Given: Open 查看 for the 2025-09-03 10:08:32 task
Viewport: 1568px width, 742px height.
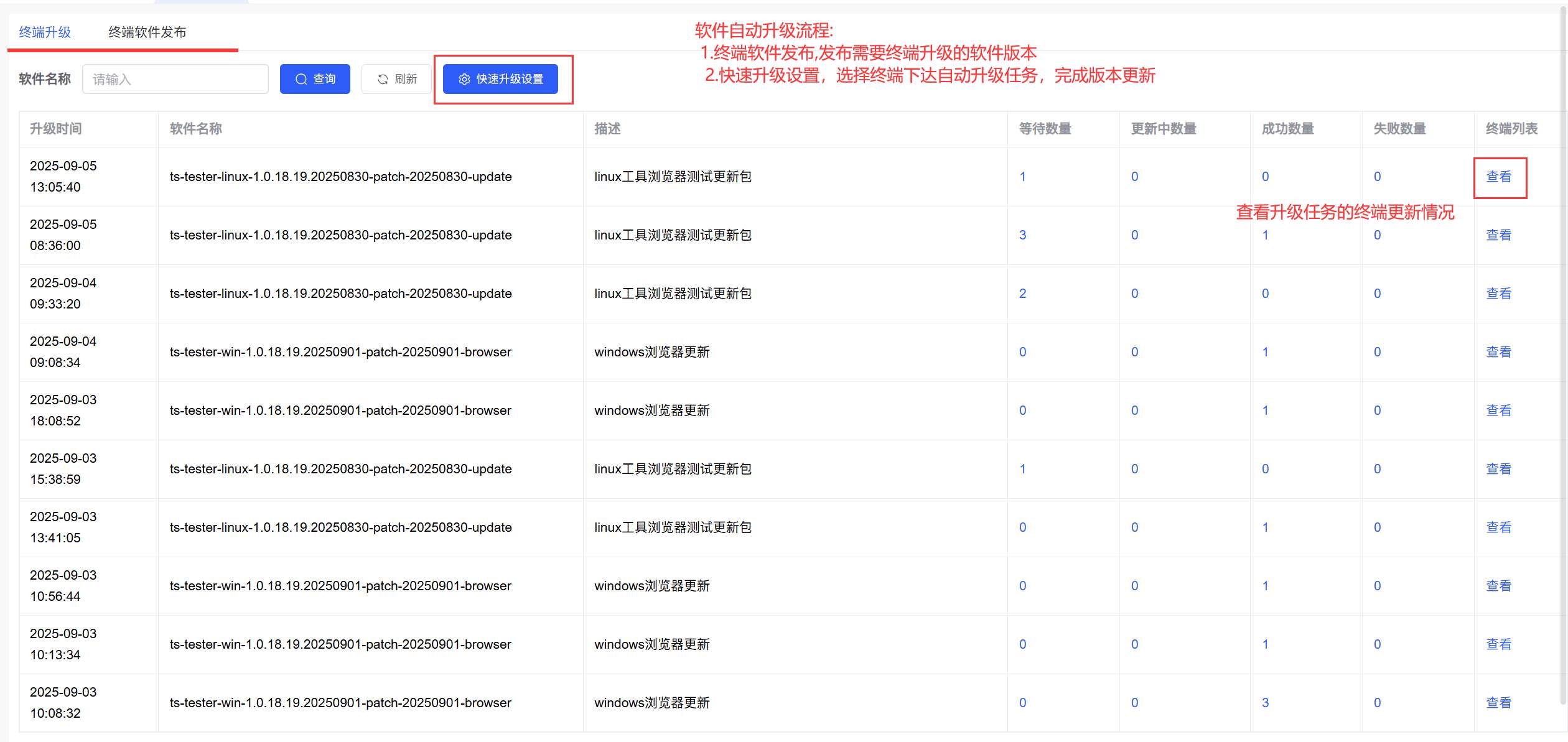Looking at the screenshot, I should (1498, 703).
